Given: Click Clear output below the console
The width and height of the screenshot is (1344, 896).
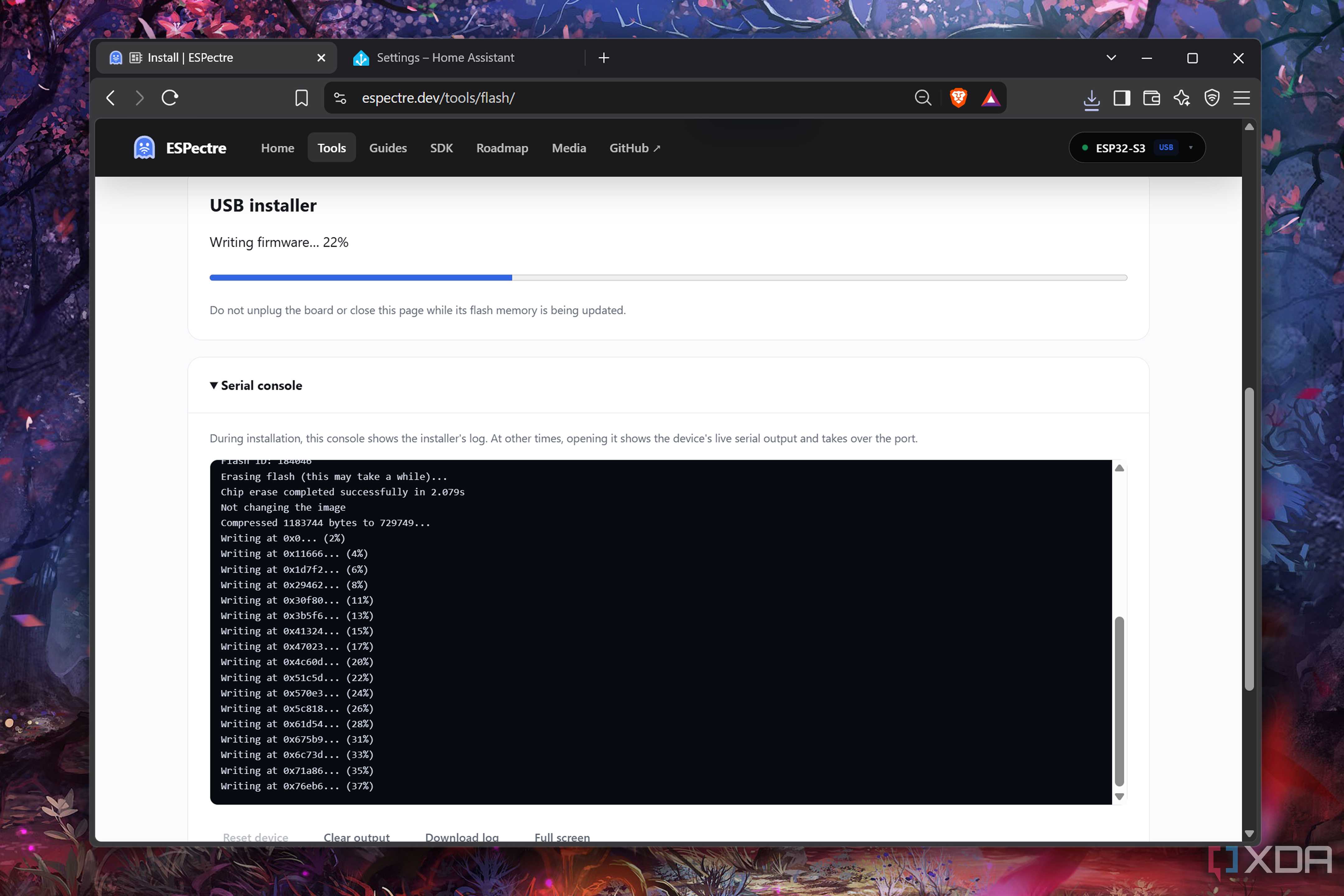Looking at the screenshot, I should click(x=357, y=837).
